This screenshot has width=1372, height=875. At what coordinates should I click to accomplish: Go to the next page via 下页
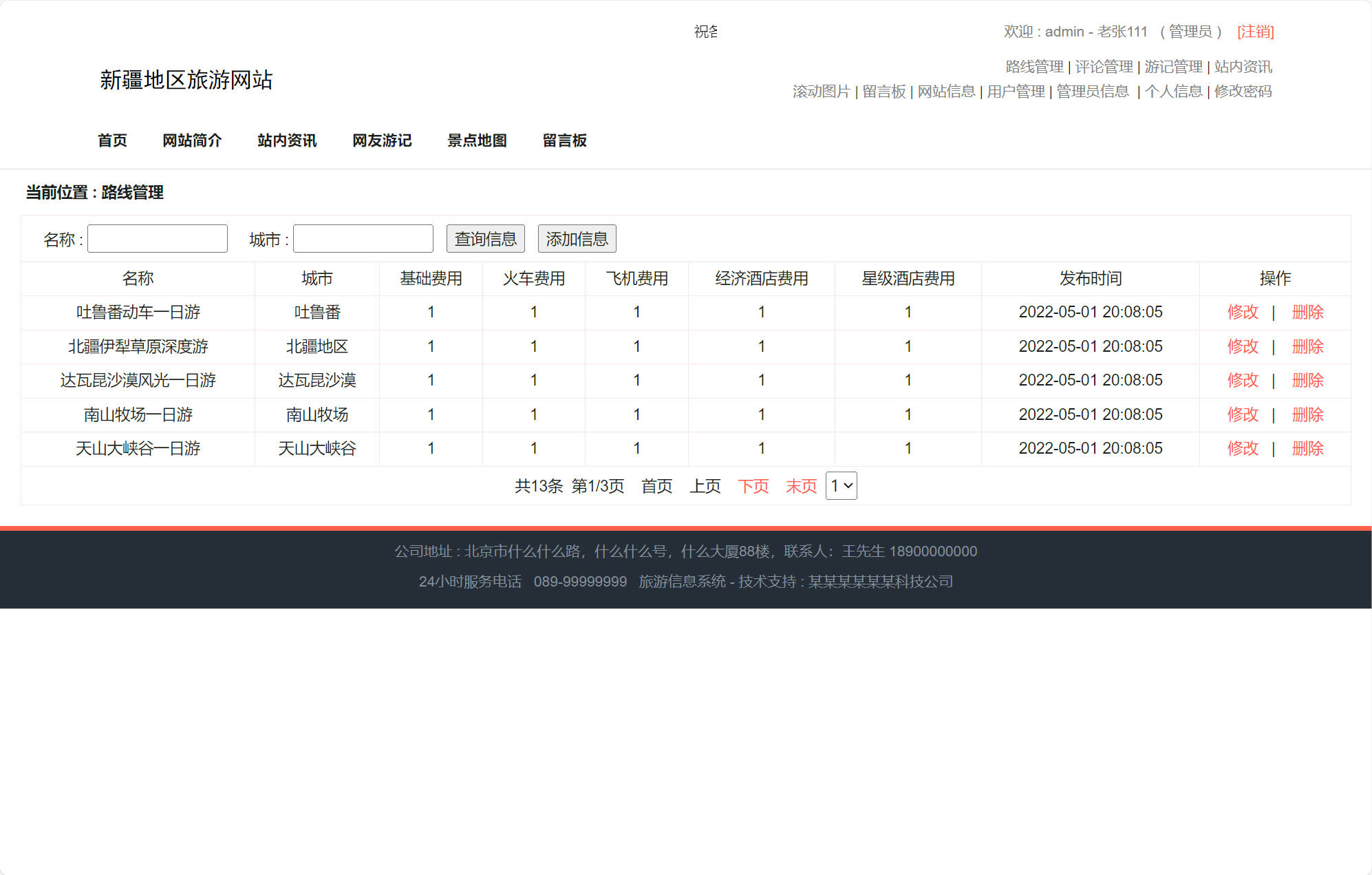pos(753,485)
